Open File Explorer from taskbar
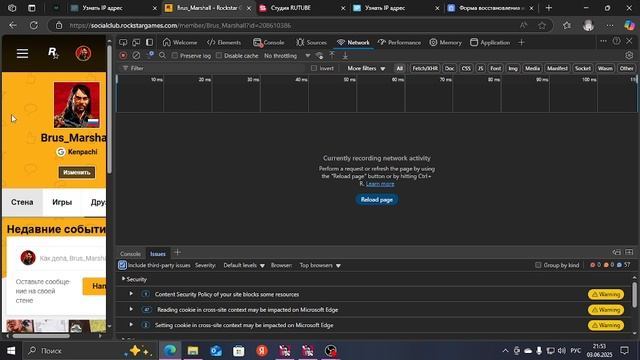 tap(193, 351)
